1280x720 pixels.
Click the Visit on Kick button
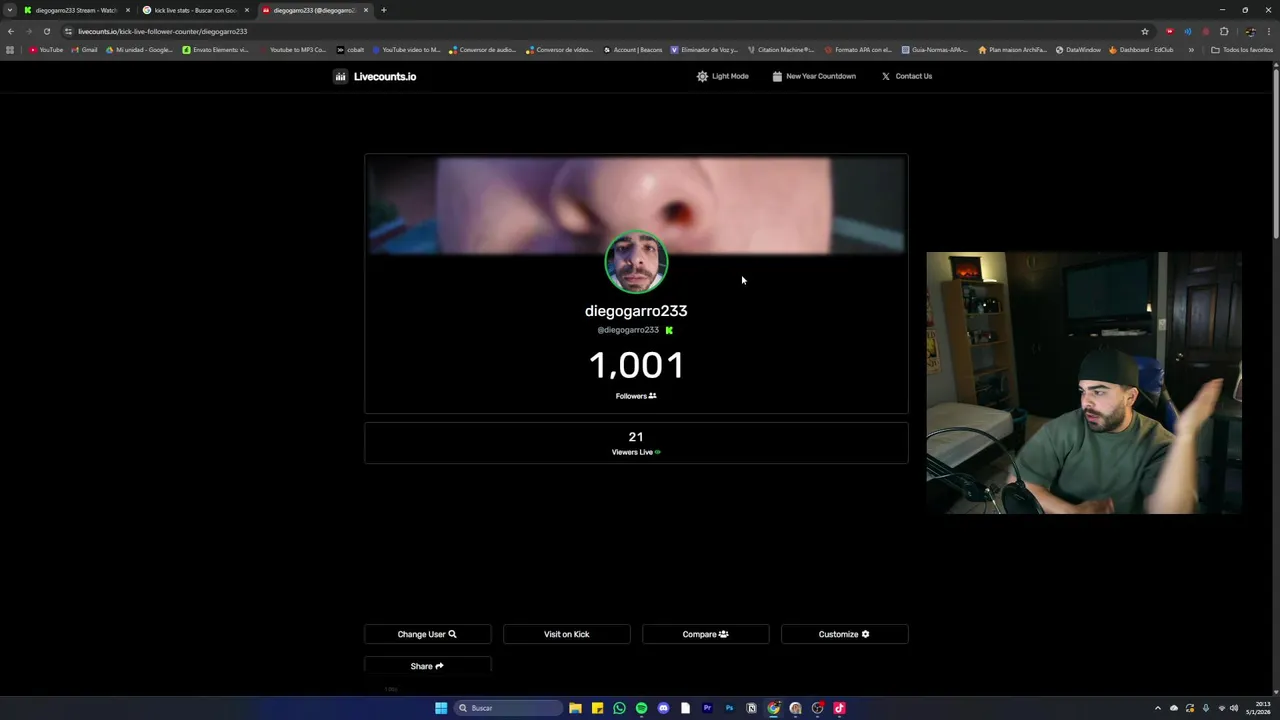pos(566,634)
